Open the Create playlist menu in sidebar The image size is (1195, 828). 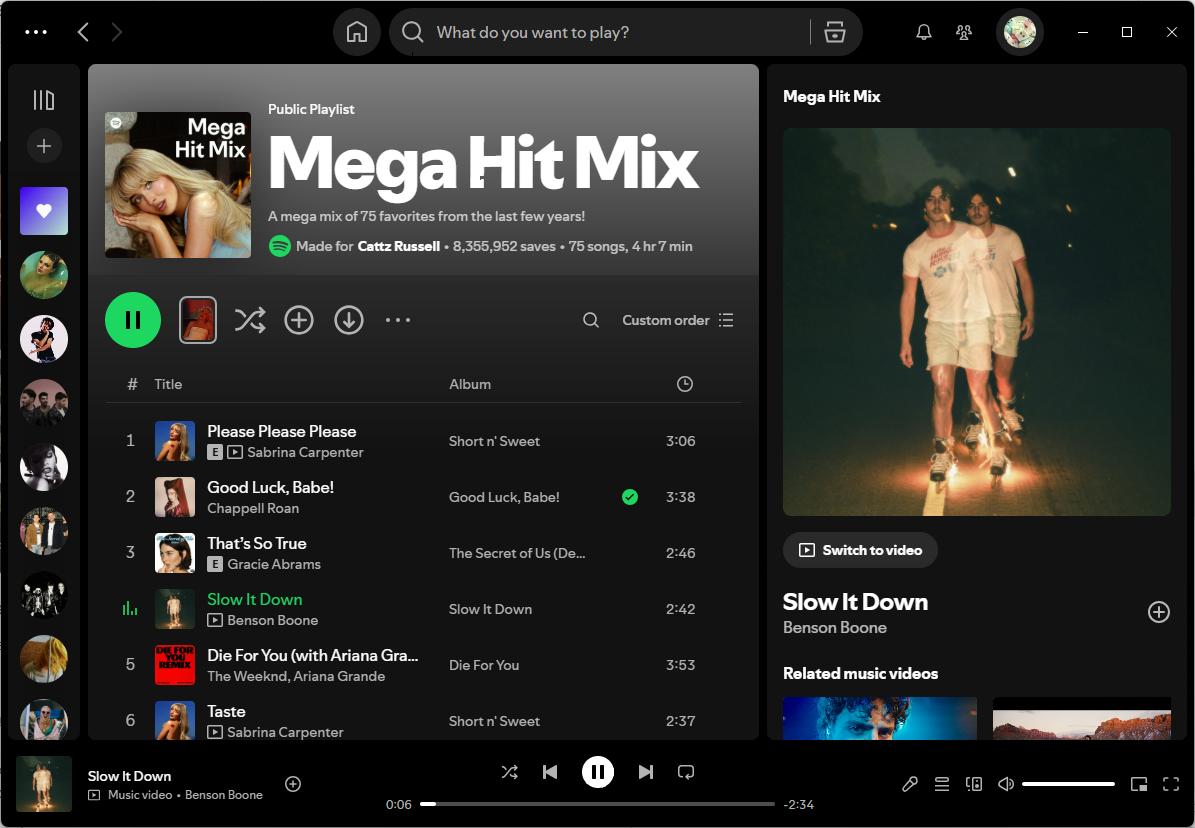[44, 145]
